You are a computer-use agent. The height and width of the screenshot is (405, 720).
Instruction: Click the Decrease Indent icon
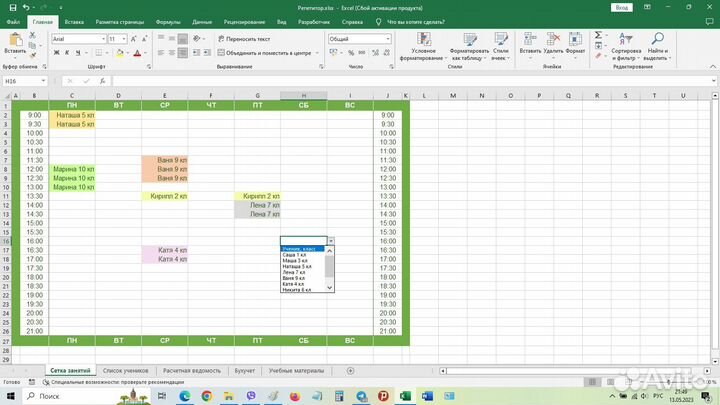196,53
